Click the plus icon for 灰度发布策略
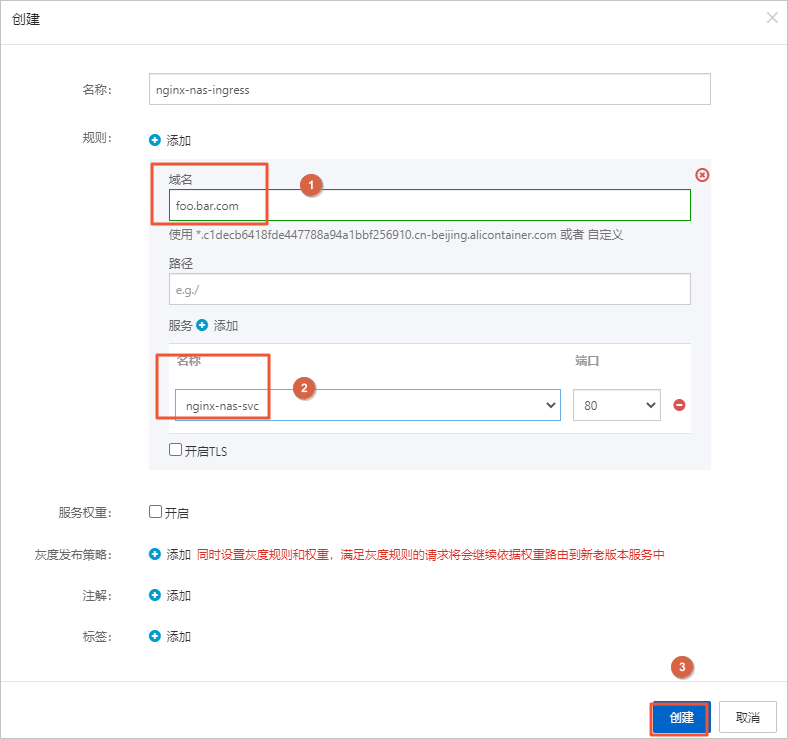Screen dimensions: 788x739 pyautogui.click(x=155, y=554)
